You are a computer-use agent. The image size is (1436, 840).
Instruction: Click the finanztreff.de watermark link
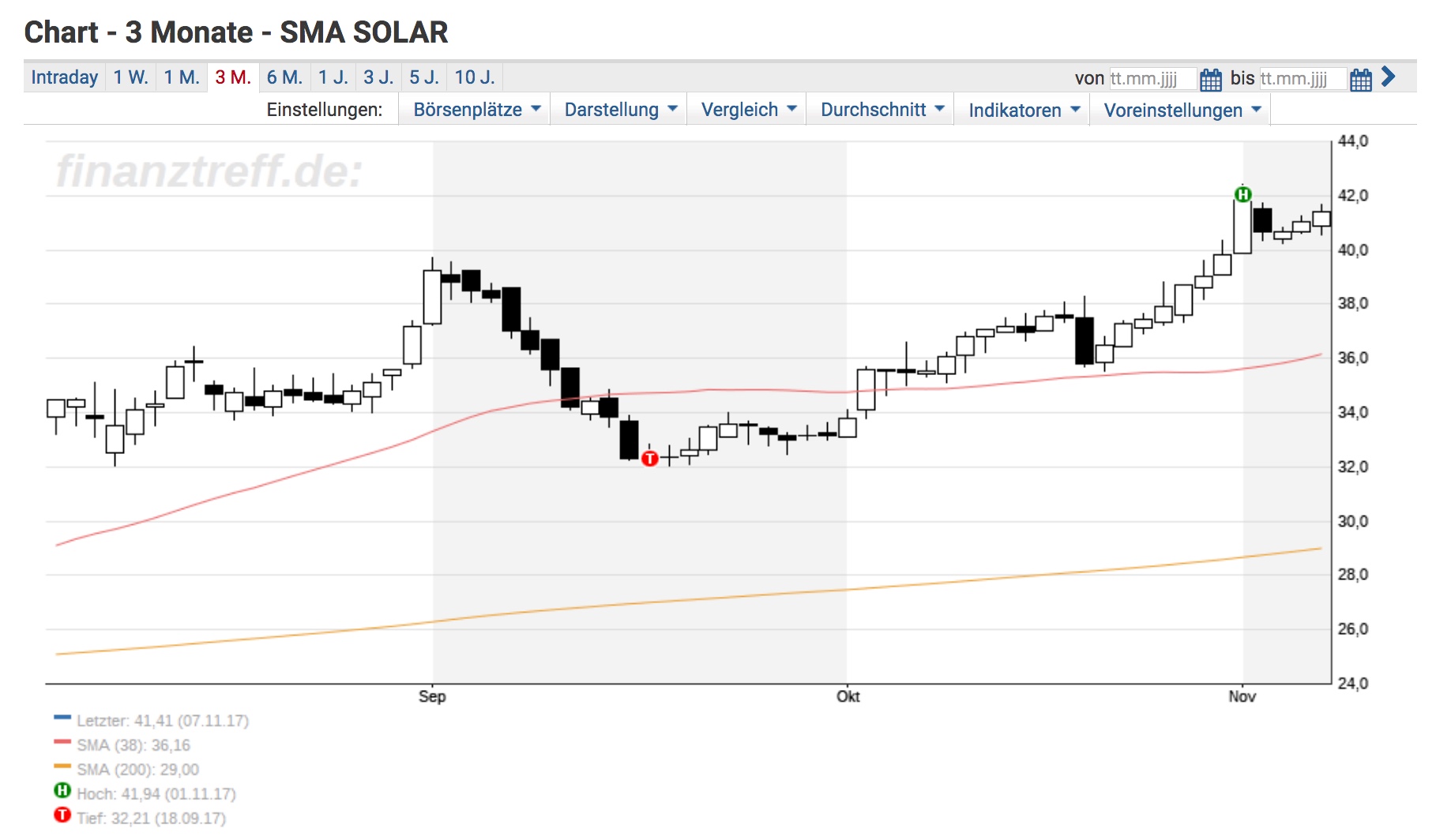click(209, 168)
